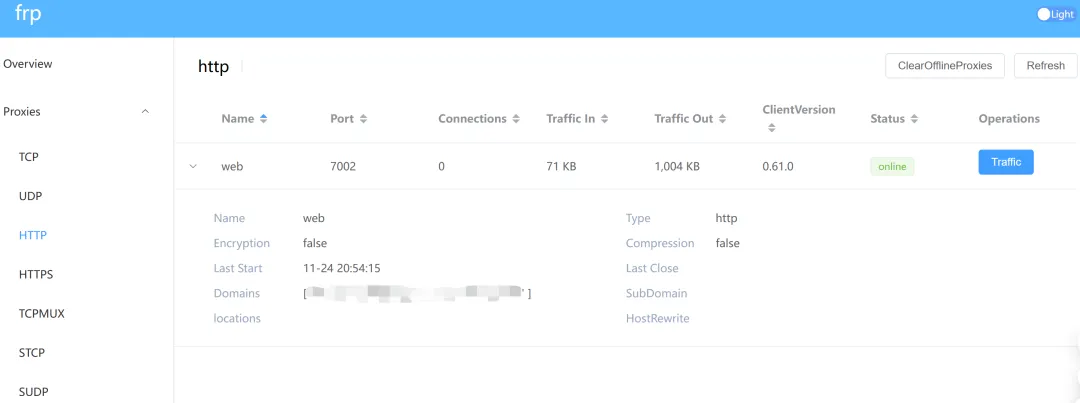Sort by Status column arrows
Screen dimensions: 1080x403
(914, 119)
